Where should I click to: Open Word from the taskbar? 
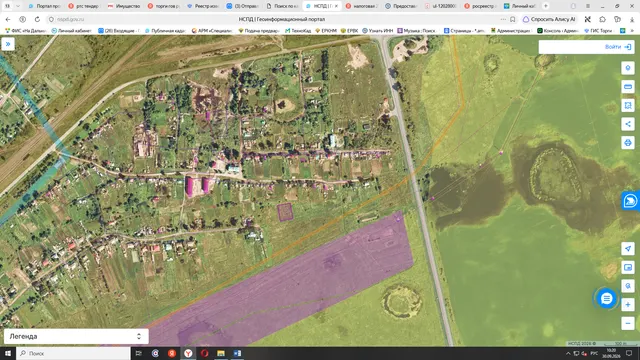tap(237, 353)
